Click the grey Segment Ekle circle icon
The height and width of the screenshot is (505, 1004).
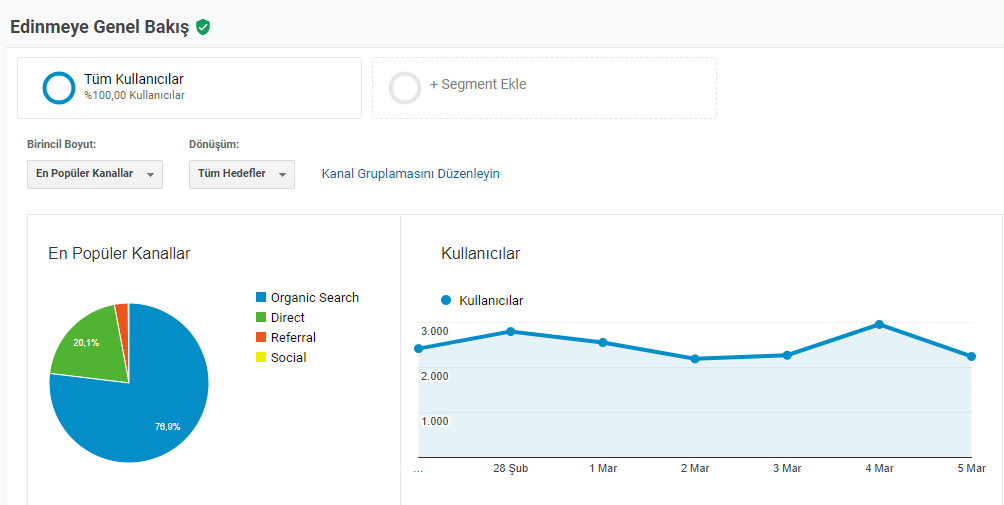pyautogui.click(x=405, y=88)
